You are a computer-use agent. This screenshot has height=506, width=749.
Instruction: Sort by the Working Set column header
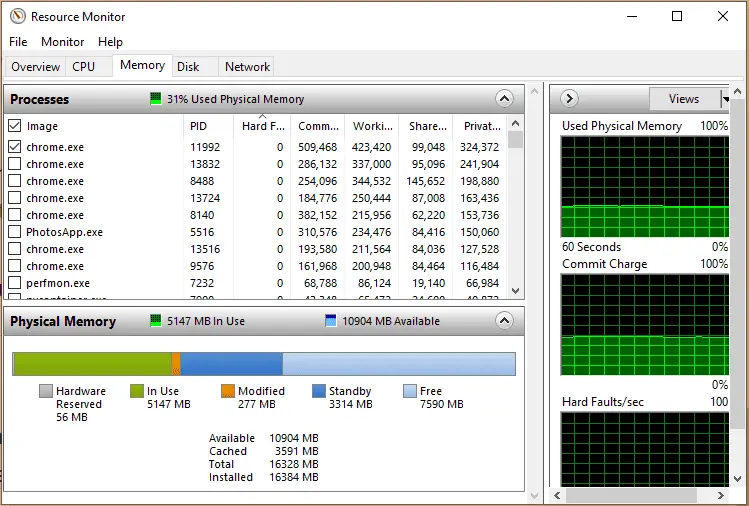(372, 126)
